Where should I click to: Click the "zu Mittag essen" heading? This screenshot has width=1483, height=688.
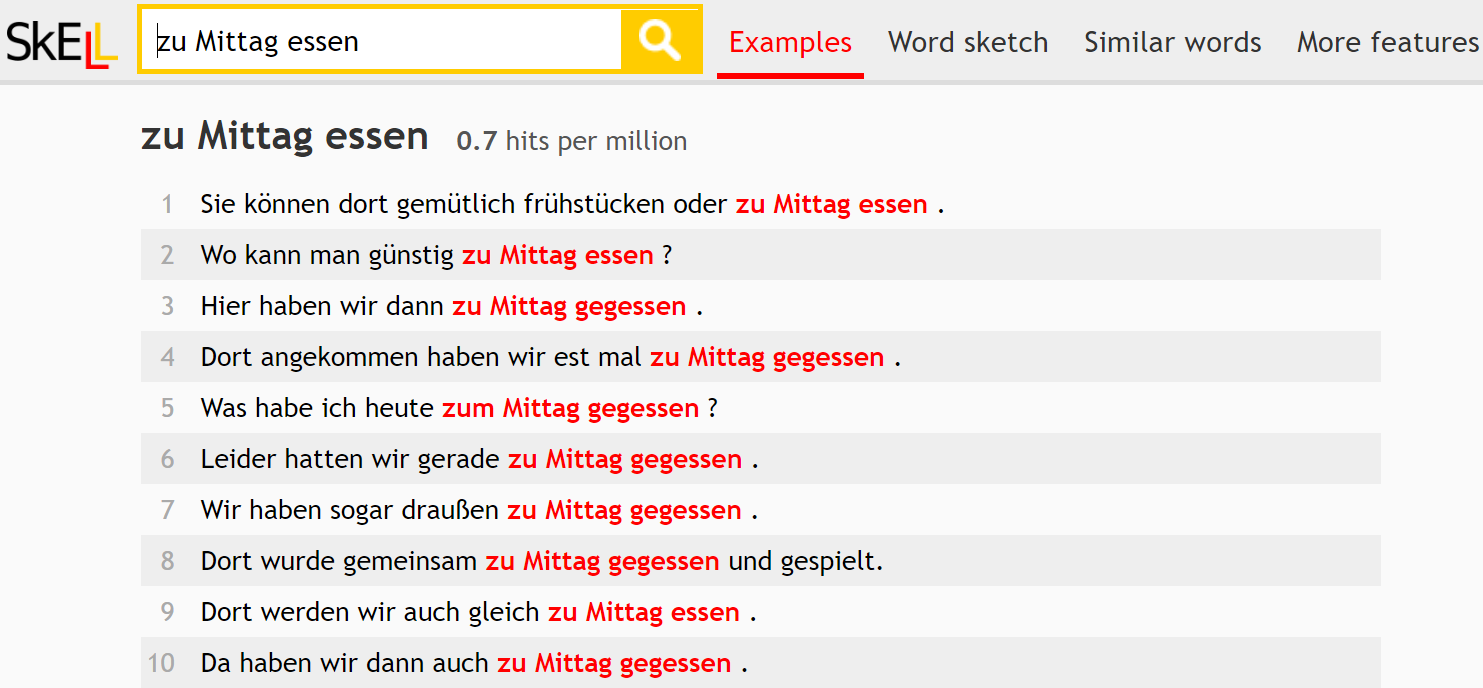285,136
